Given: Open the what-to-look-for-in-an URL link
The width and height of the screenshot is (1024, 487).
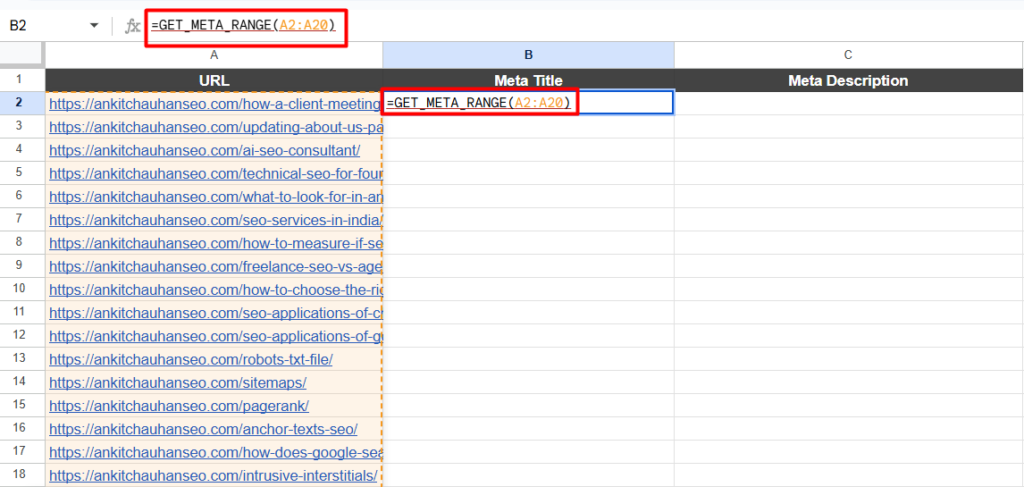Looking at the screenshot, I should [x=216, y=196].
